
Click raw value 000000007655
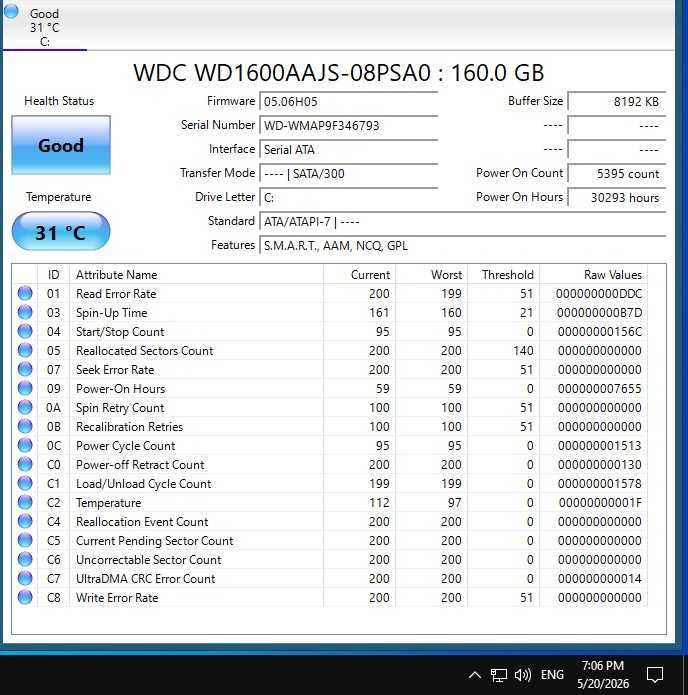600,389
